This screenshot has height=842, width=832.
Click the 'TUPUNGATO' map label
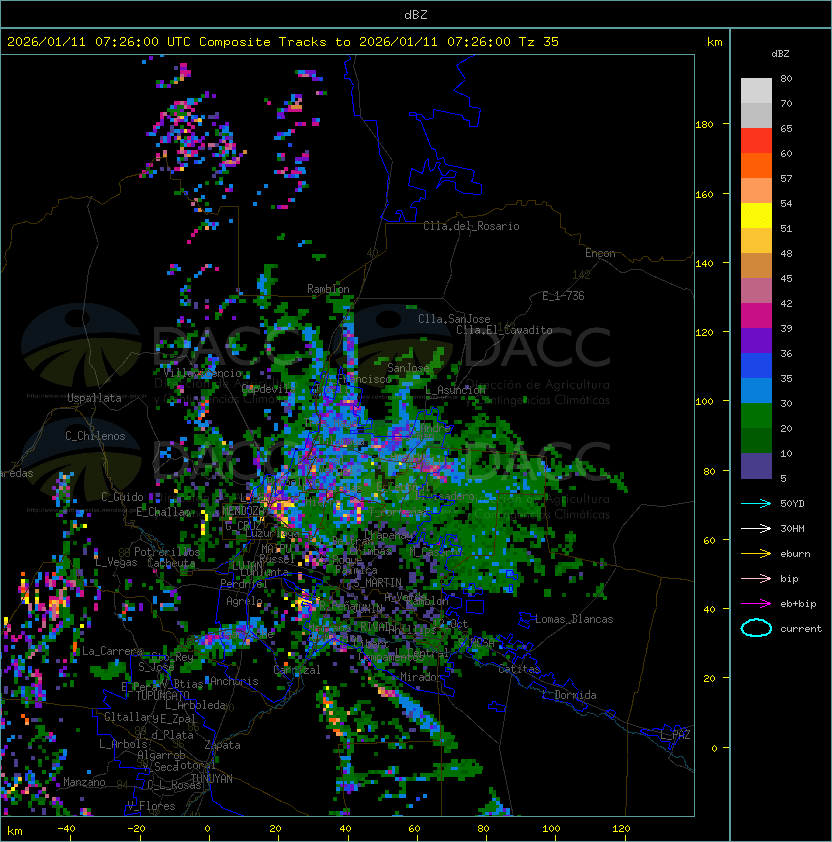[x=162, y=695]
